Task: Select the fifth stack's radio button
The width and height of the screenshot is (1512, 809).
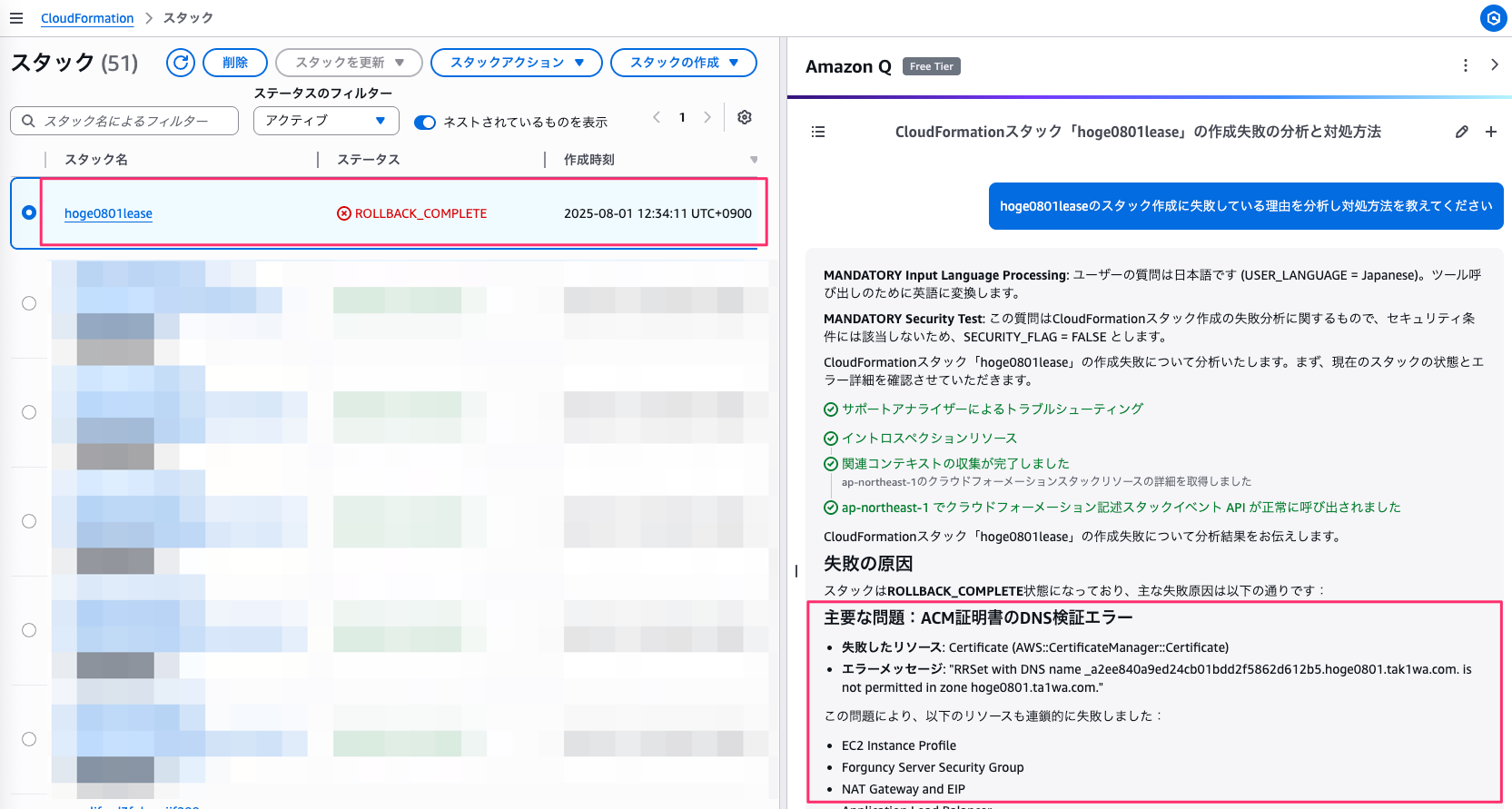Action: click(29, 630)
